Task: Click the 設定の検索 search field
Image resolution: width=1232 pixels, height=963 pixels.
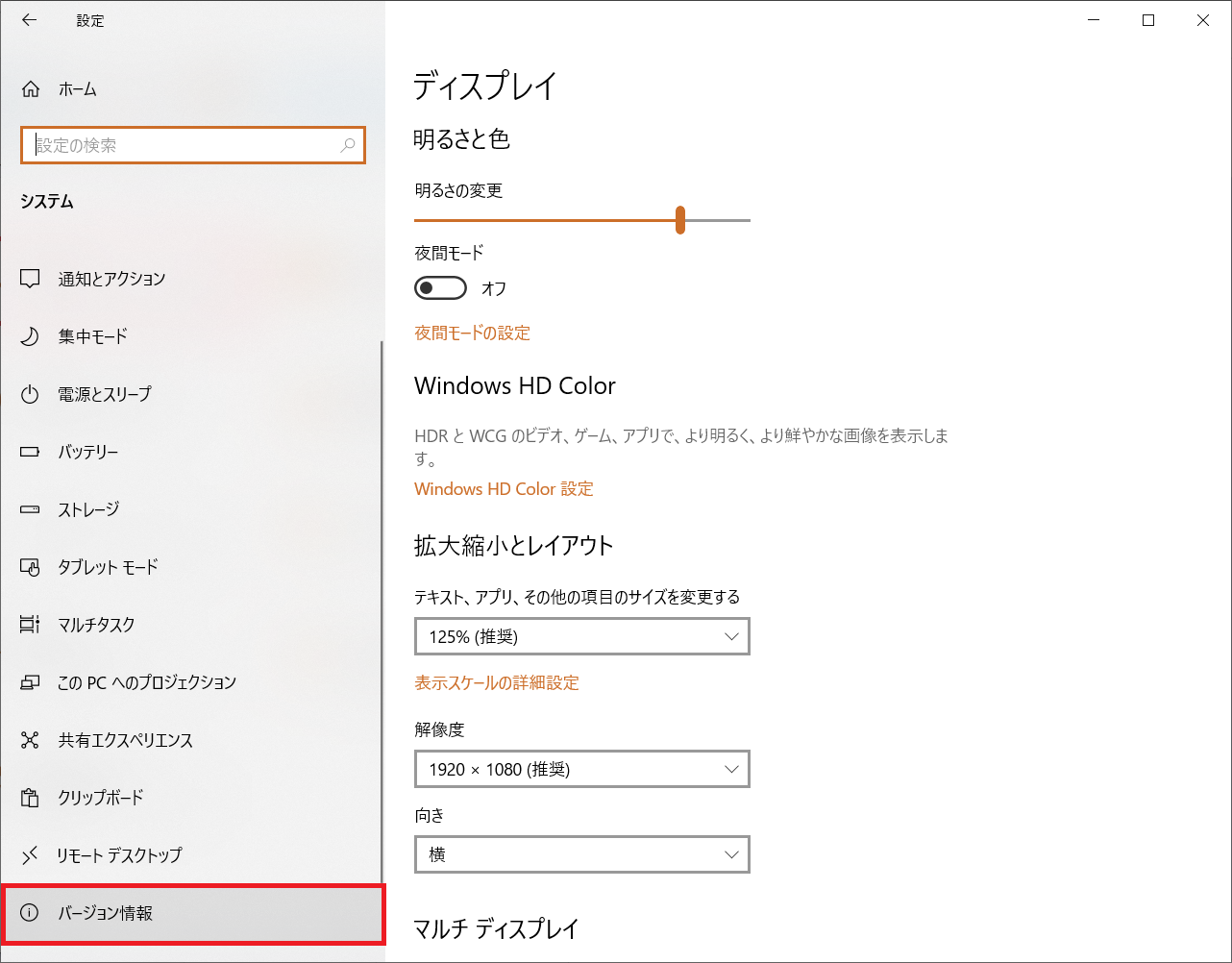Action: 183,145
